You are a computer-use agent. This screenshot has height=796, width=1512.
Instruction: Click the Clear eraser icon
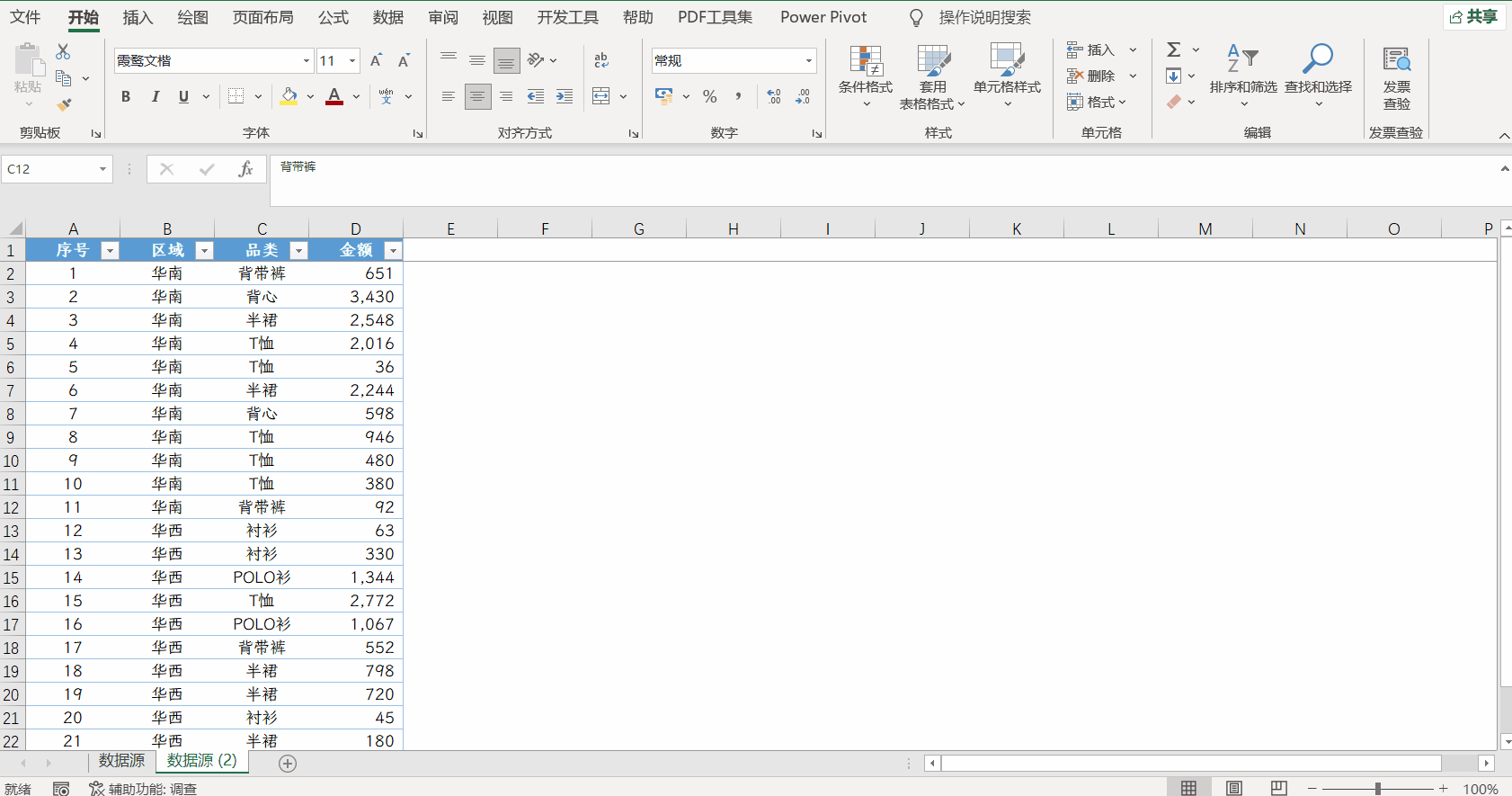click(x=1174, y=102)
